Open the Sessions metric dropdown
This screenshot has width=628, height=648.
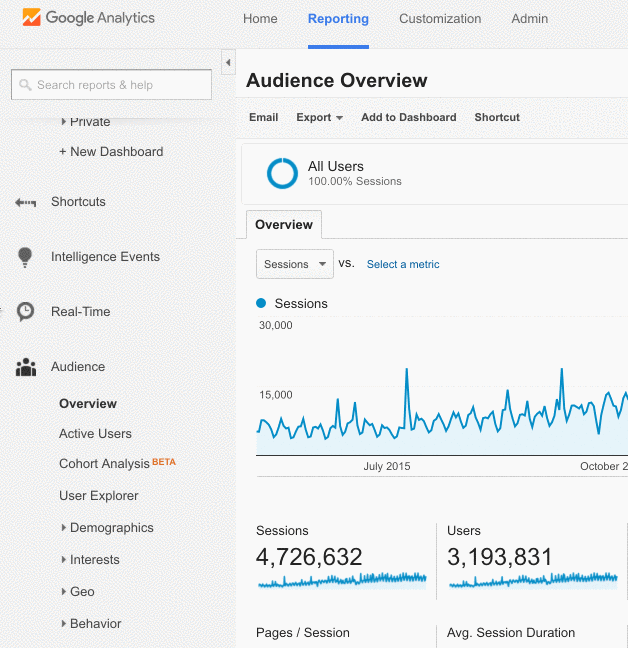click(x=295, y=264)
